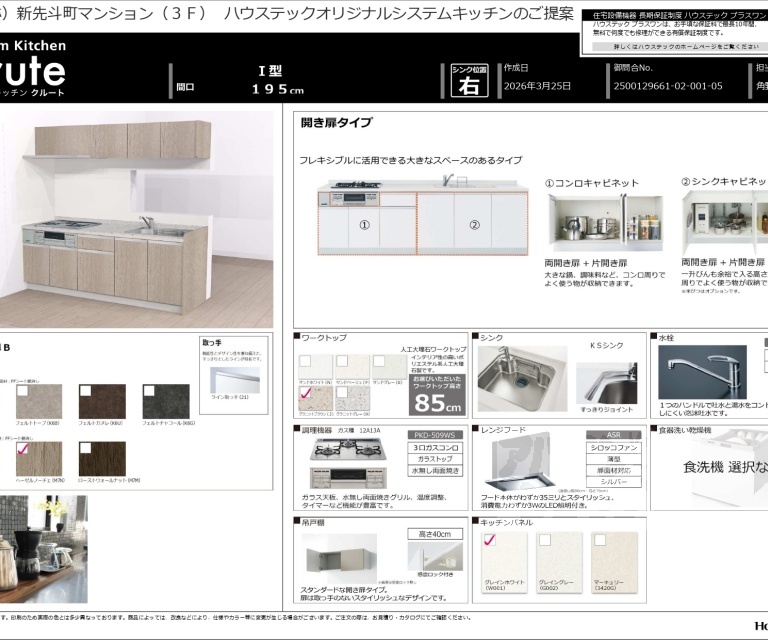Untick the checked グレインホワイト kitchen panel checkbox
Image resolution: width=768 pixels, height=640 pixels.
tap(489, 540)
